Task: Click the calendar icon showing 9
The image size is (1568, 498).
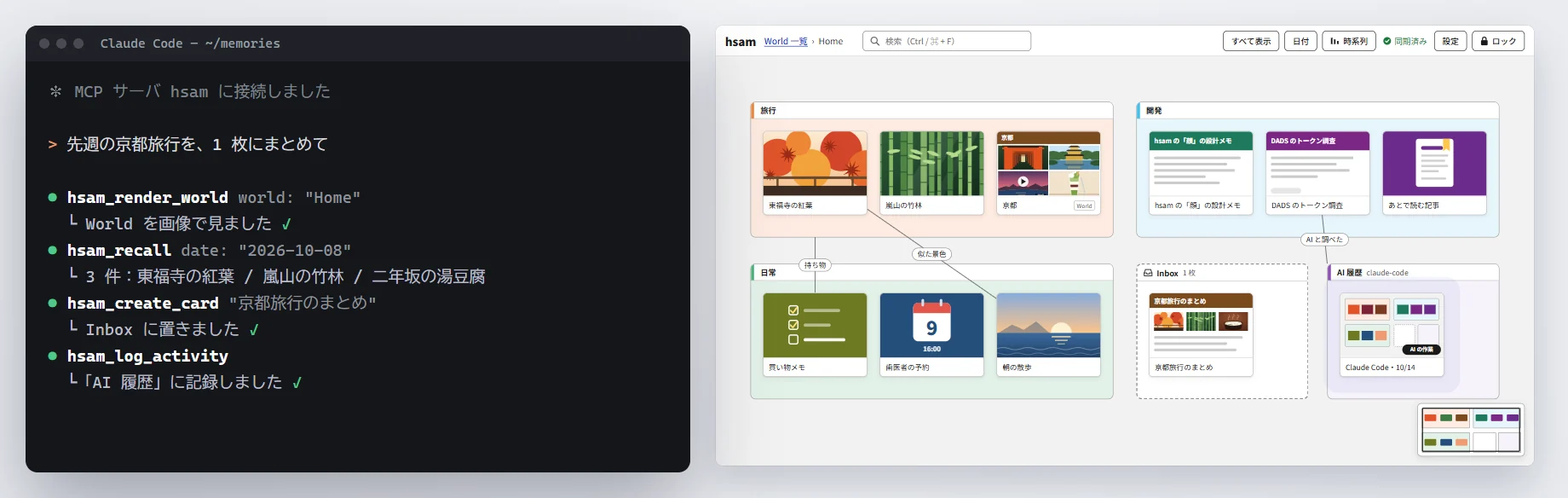Action: pos(931,321)
